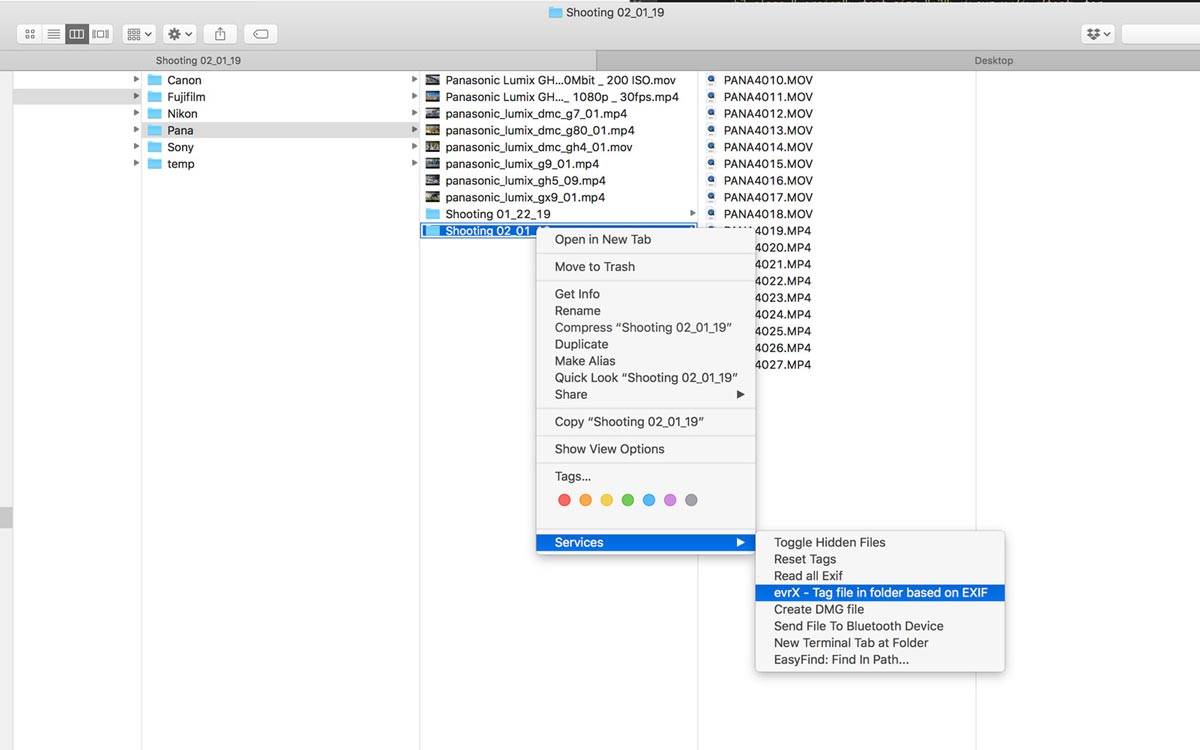Screen dimensions: 1200x750
Task: Click PANA4010.MOV file icon
Action: click(711, 80)
